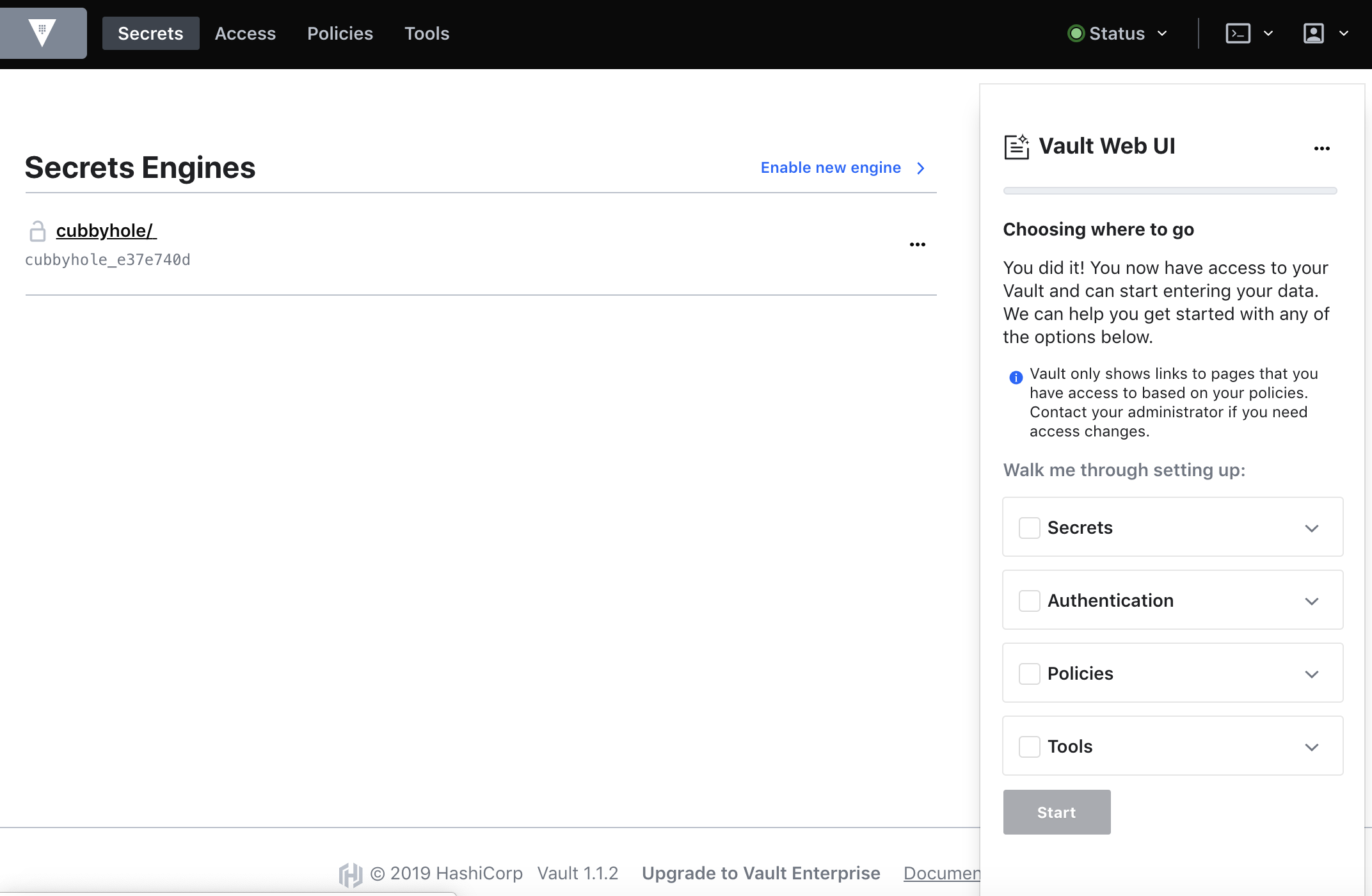Click the wizard progress bar
The width and height of the screenshot is (1372, 896).
pos(1170,191)
